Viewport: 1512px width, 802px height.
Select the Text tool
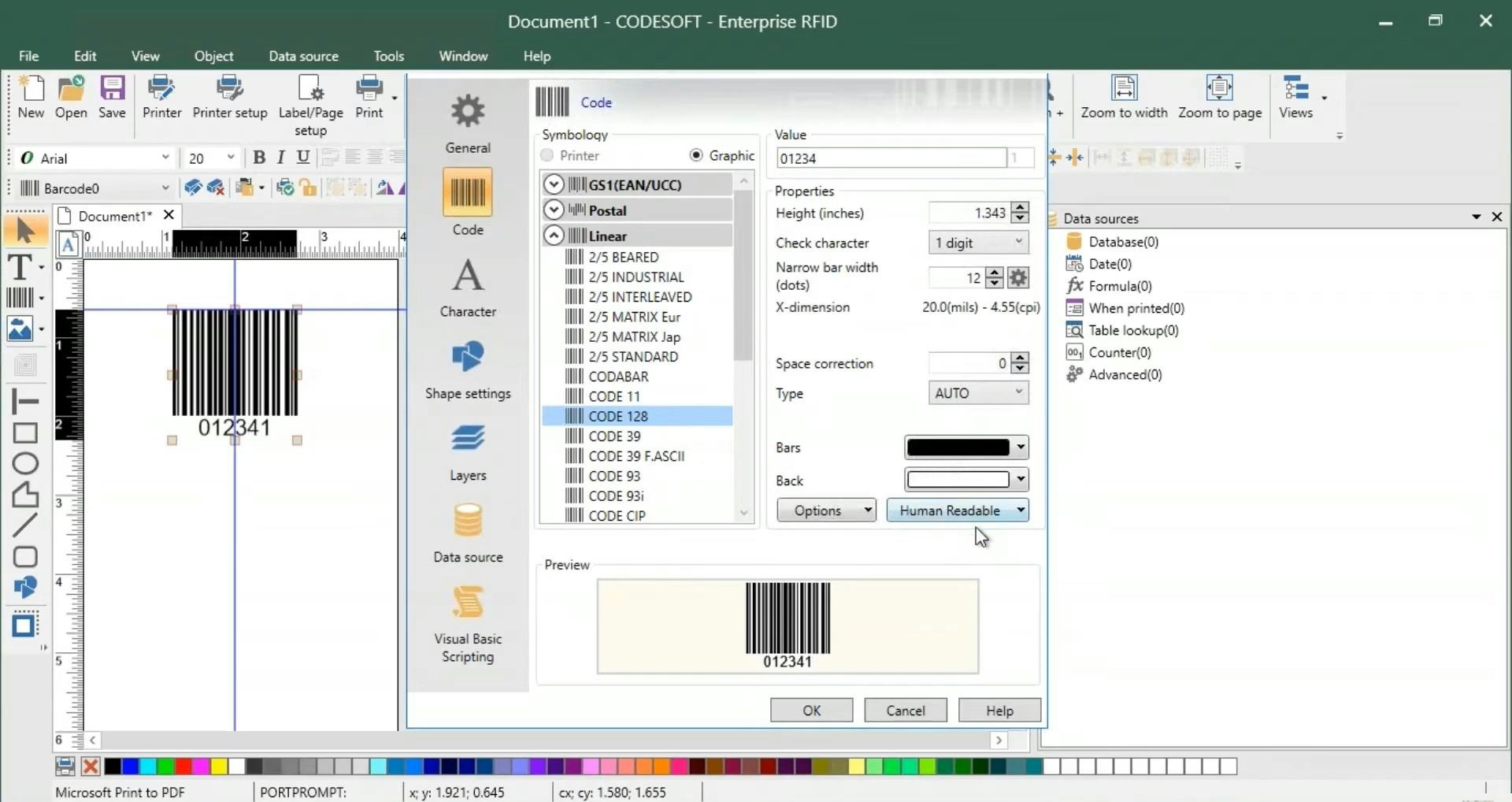20,266
